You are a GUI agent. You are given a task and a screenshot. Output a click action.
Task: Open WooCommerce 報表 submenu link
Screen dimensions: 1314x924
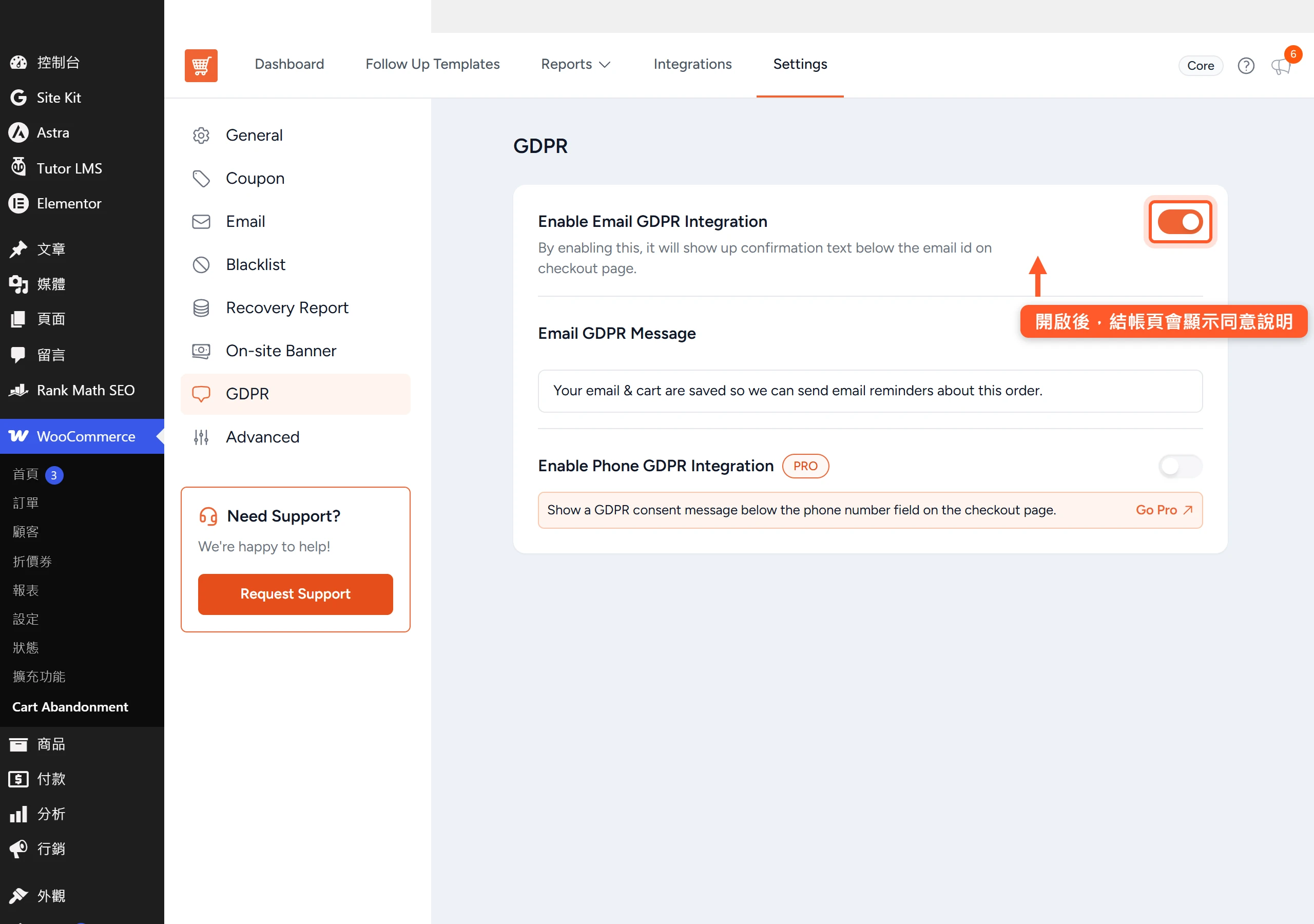tap(26, 590)
